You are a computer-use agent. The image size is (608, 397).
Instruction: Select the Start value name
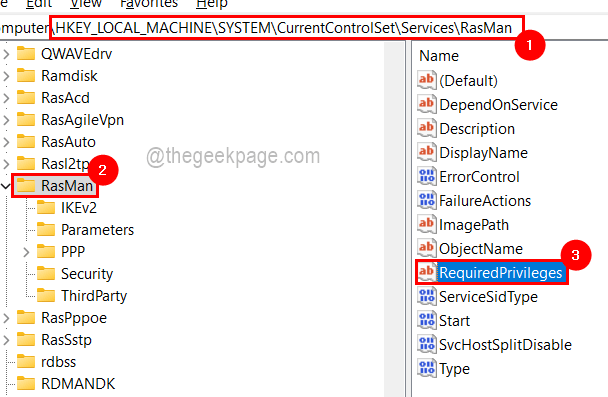tap(454, 321)
